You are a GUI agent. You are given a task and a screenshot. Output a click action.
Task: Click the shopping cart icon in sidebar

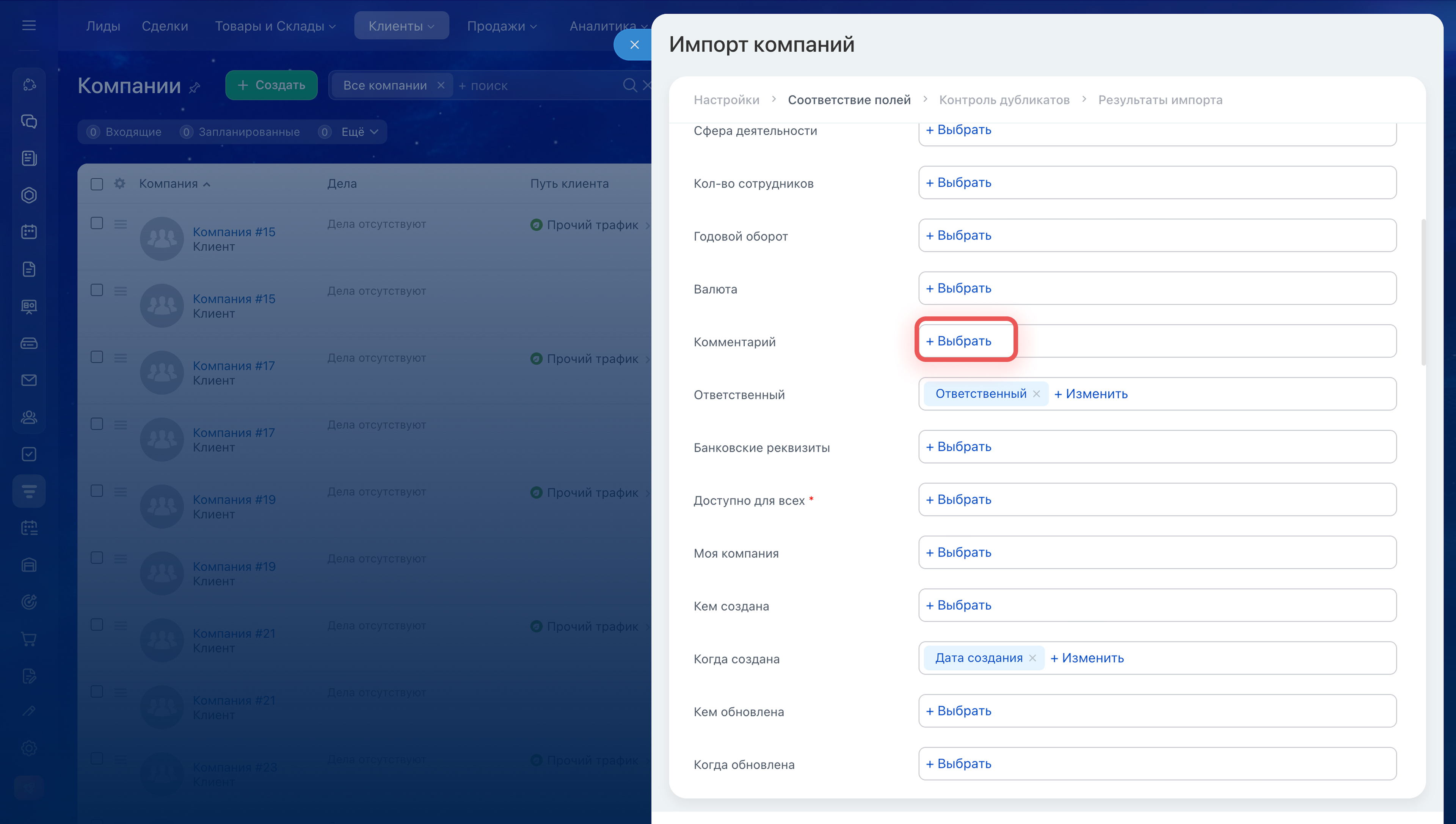coord(29,639)
